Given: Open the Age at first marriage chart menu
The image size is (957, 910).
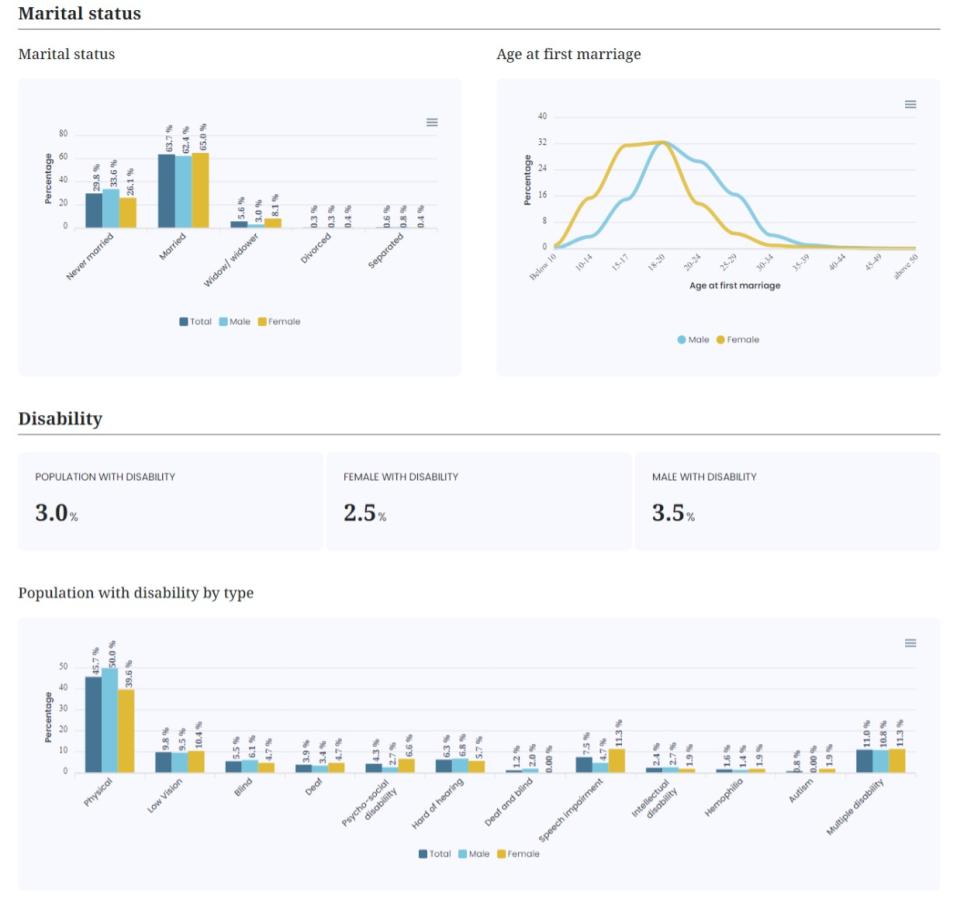Looking at the screenshot, I should click(910, 104).
